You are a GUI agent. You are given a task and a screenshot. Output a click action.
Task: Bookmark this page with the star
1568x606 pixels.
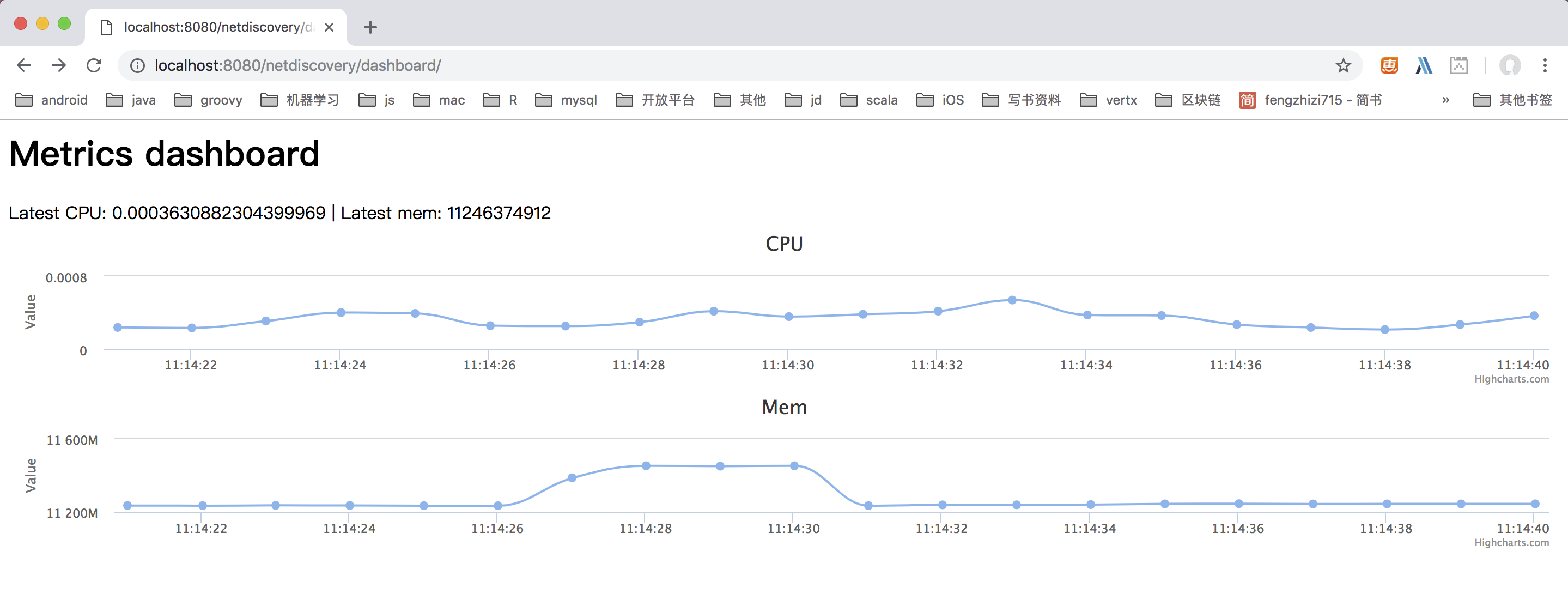pos(1343,65)
